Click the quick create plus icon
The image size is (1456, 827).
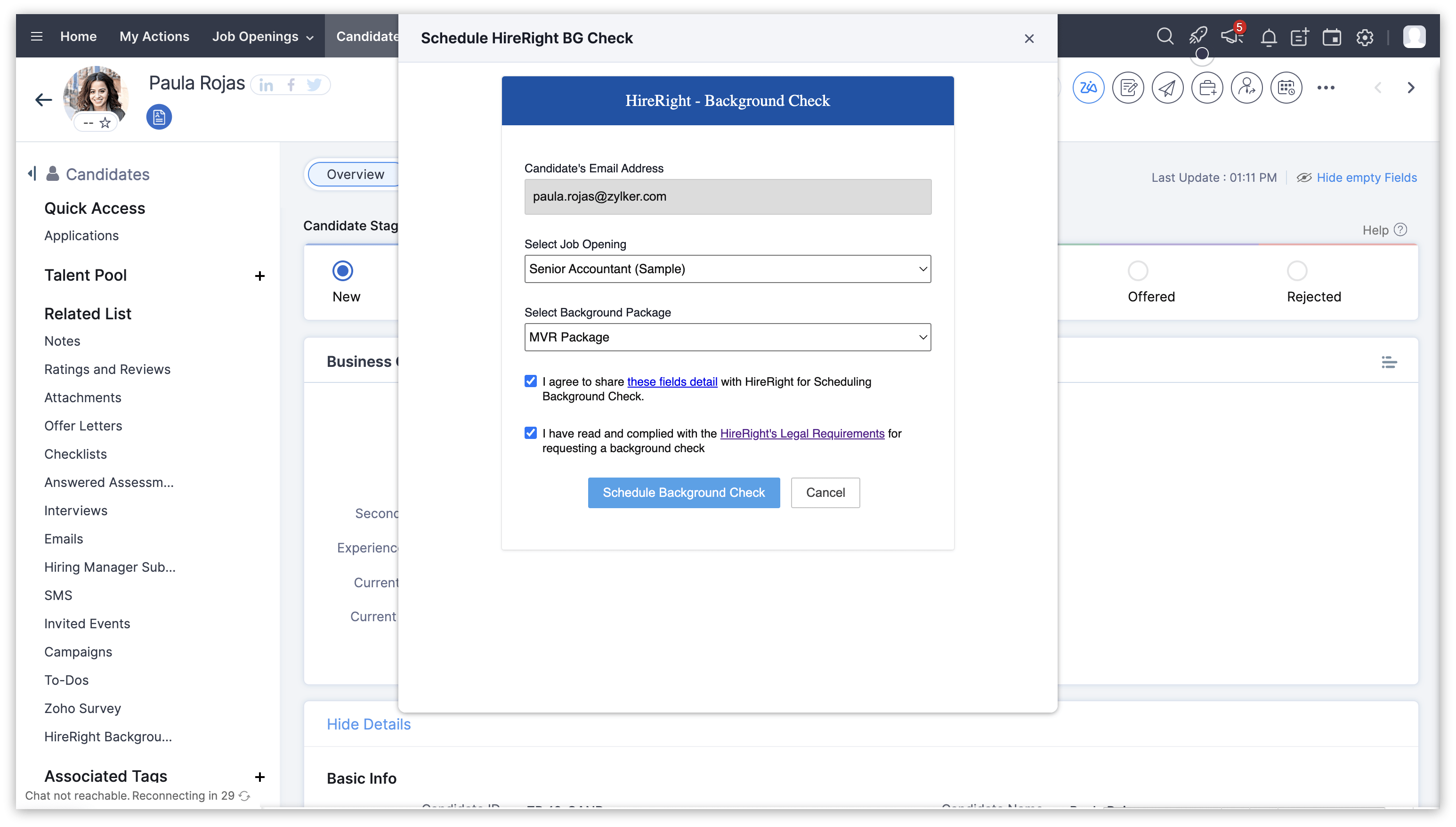pyautogui.click(x=1300, y=37)
